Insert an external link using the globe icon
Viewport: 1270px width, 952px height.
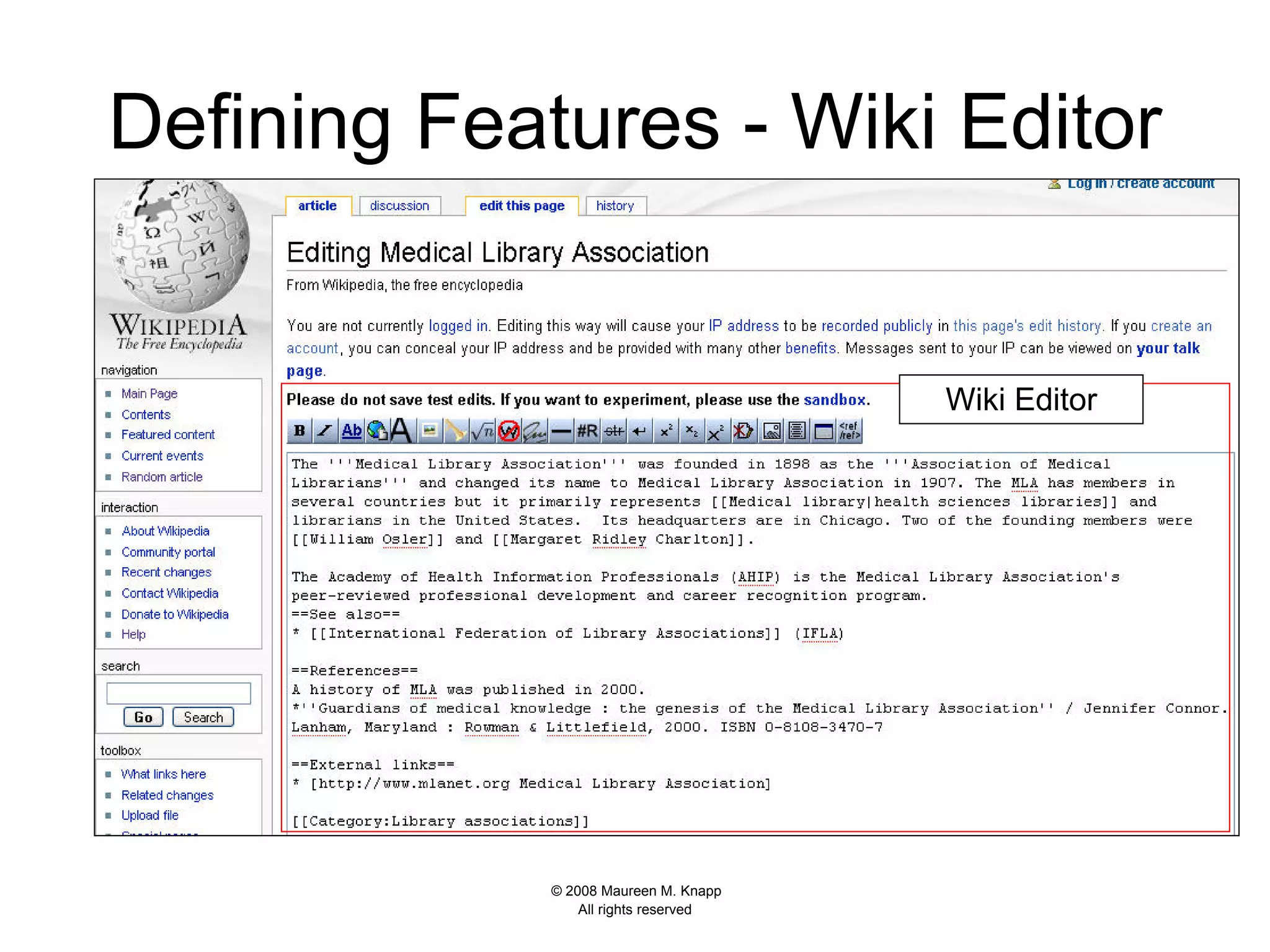tap(377, 431)
